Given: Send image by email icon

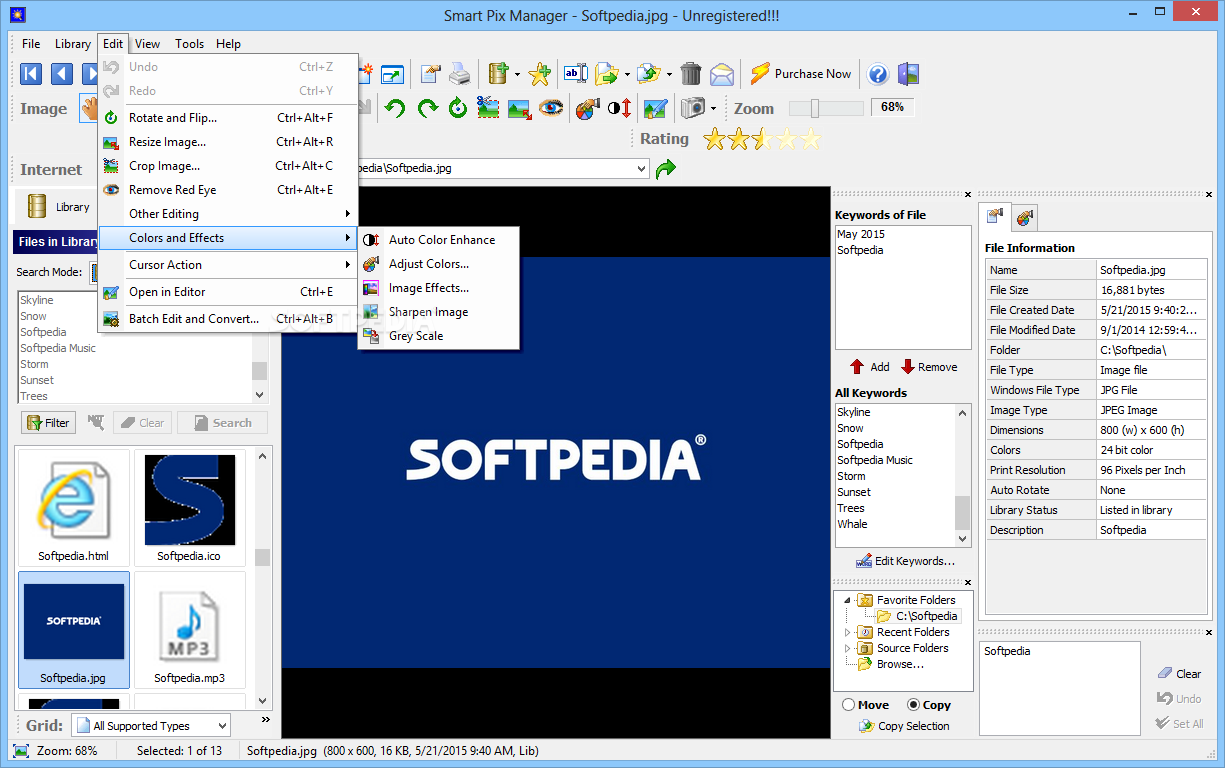Looking at the screenshot, I should point(722,74).
